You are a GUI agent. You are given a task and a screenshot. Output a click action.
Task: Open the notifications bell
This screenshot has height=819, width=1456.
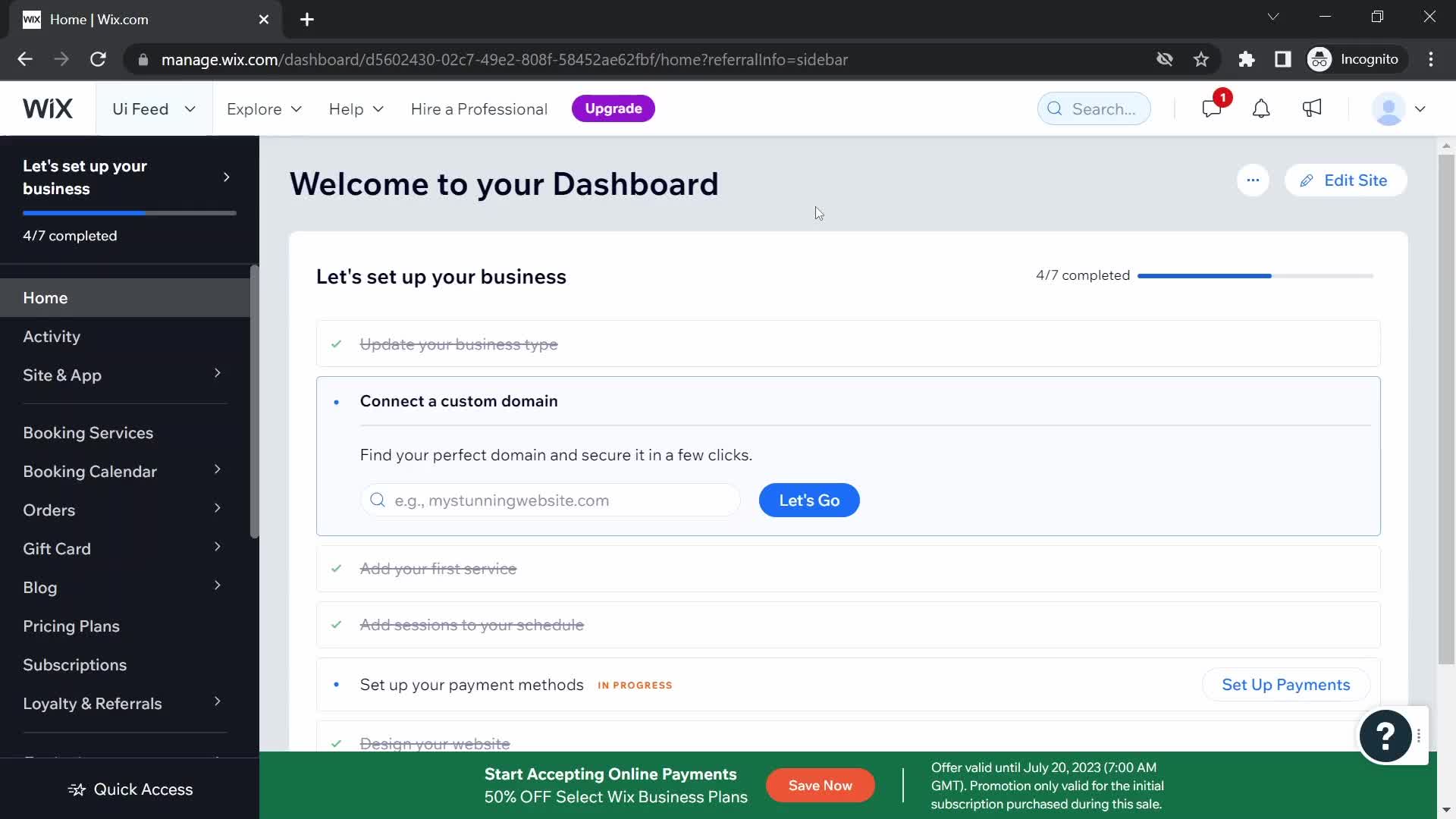(x=1261, y=108)
